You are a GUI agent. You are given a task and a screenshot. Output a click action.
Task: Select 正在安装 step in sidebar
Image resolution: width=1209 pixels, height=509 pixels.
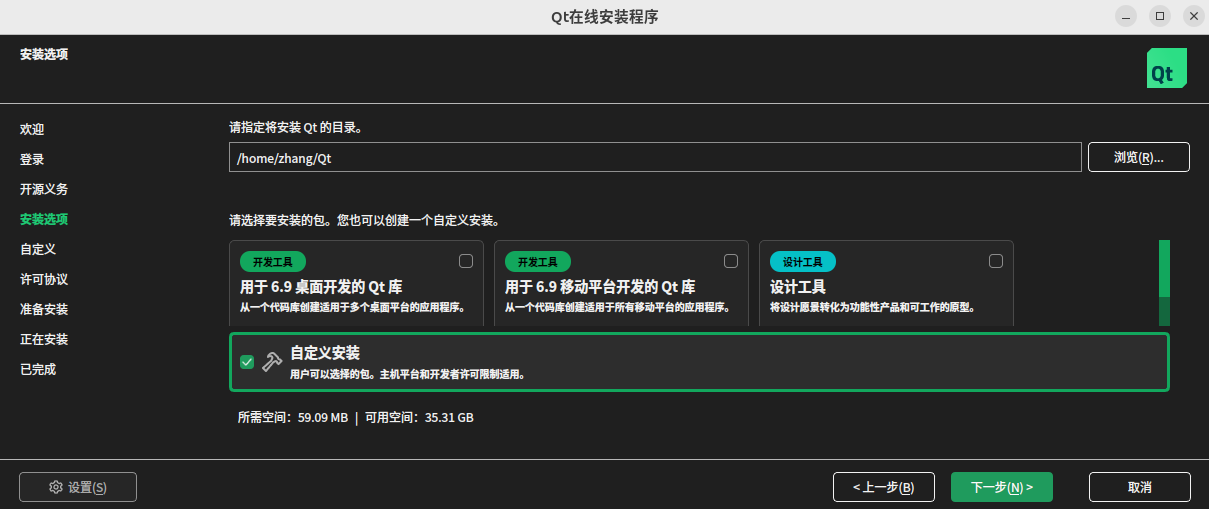(x=44, y=339)
